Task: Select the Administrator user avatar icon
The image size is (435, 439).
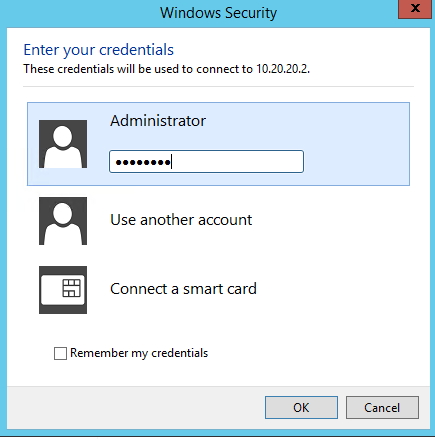Action: [x=63, y=144]
